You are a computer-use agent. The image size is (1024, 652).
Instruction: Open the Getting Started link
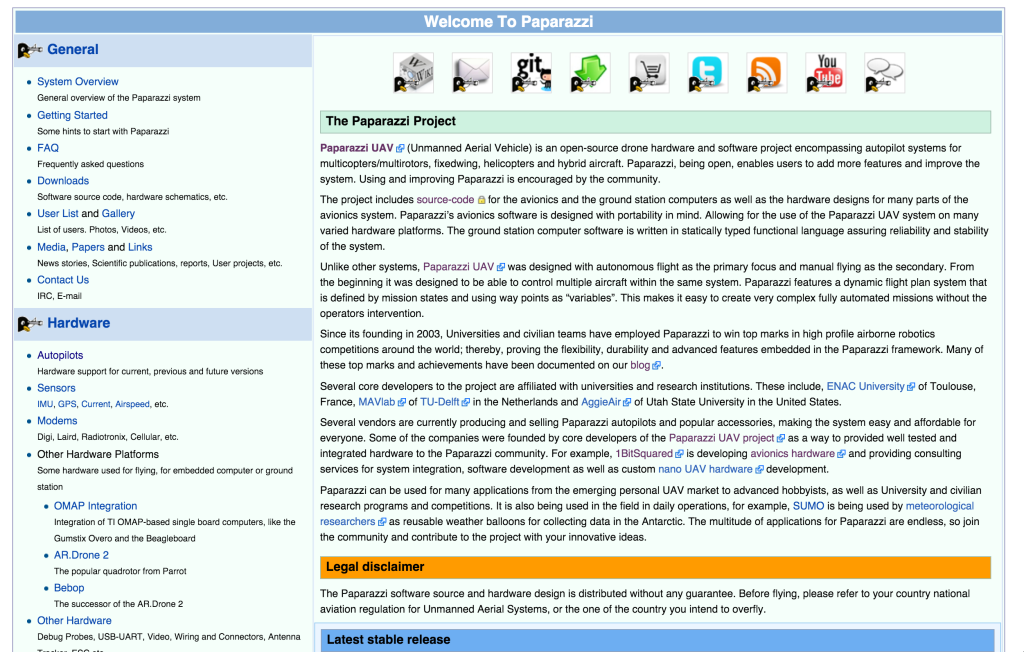(72, 115)
